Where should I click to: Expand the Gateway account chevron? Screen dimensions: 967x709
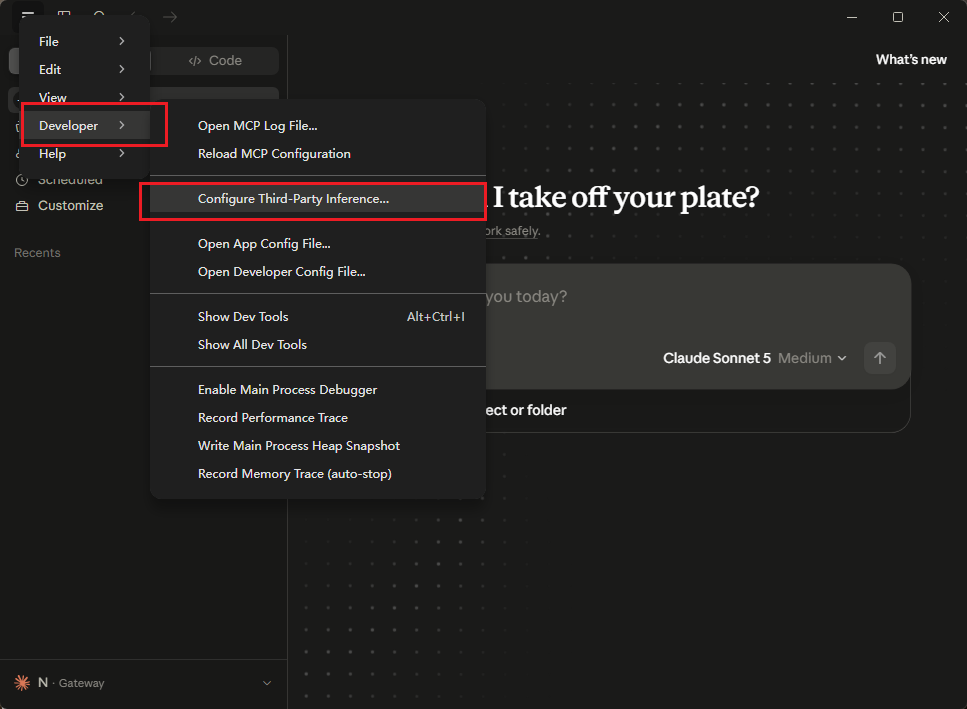[267, 683]
